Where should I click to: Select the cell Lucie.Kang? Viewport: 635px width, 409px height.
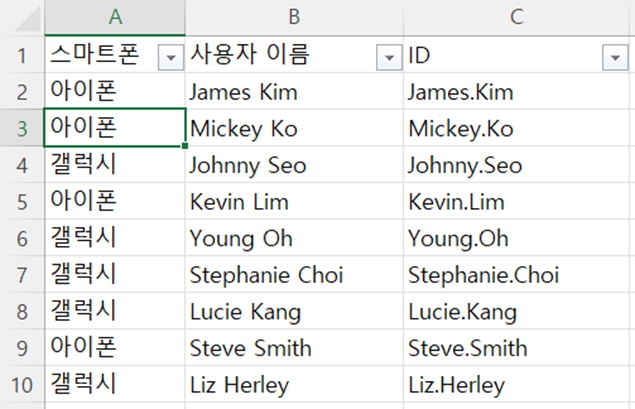coord(516,311)
